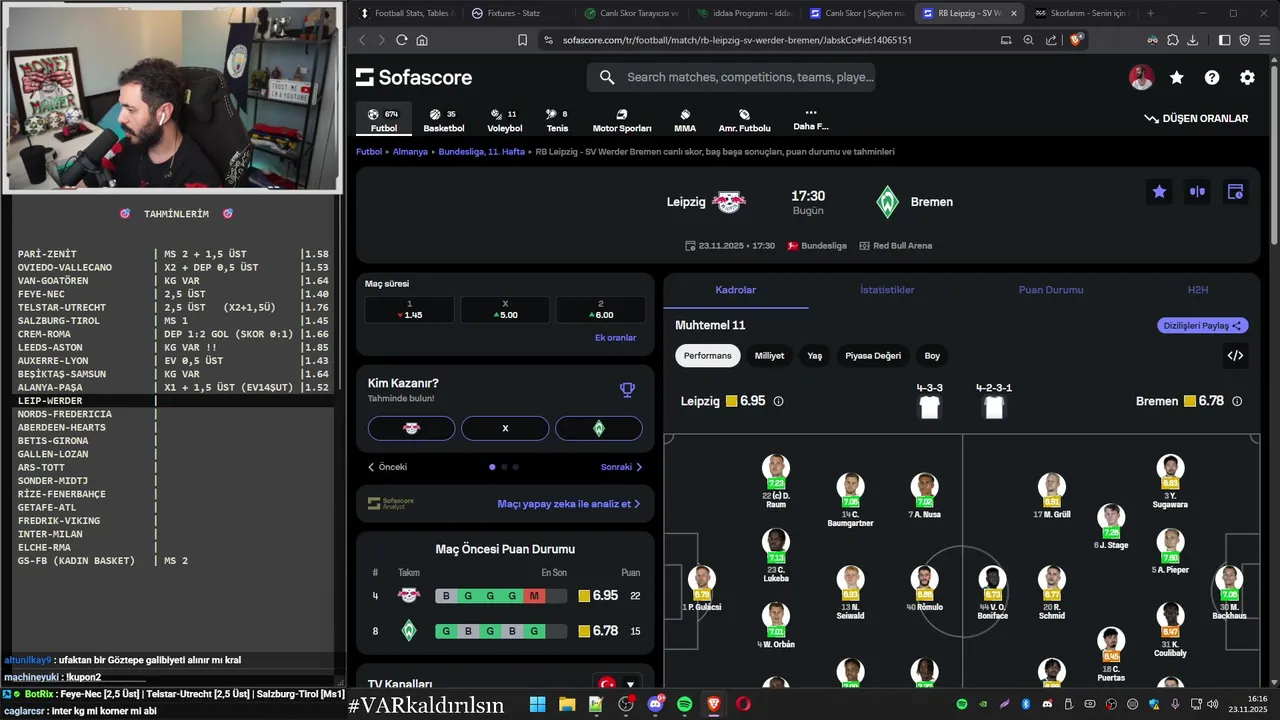Click the browser reload button

click(402, 40)
